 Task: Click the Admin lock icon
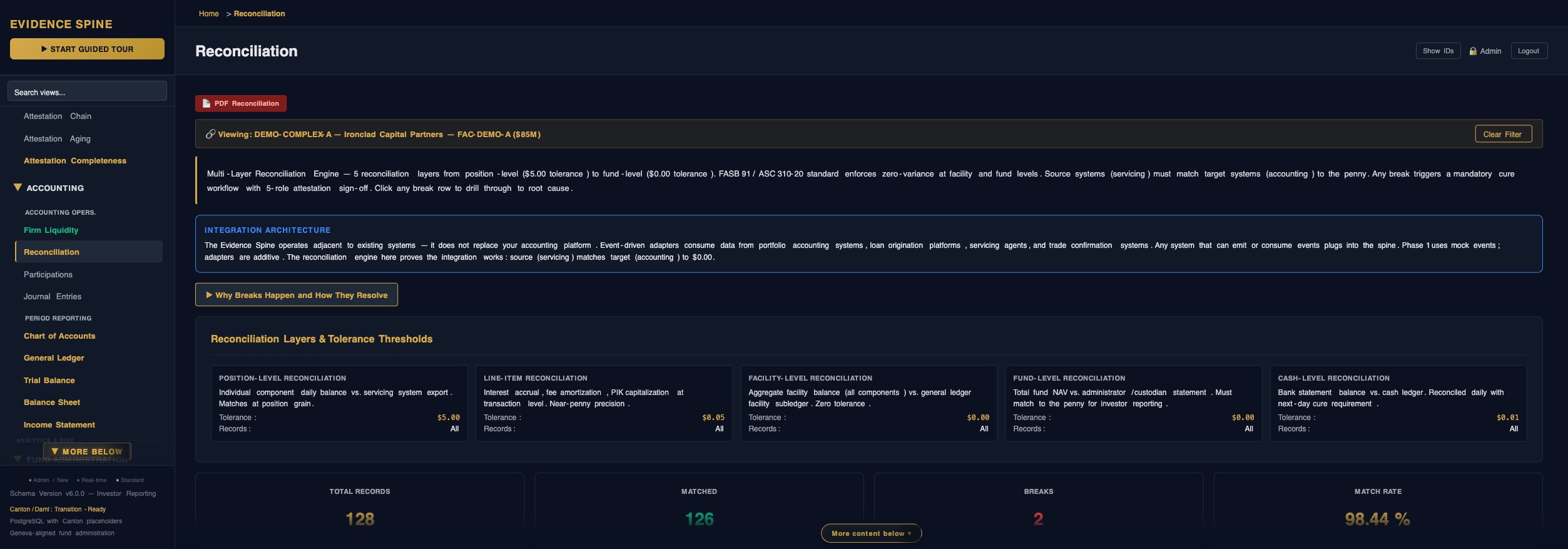[1473, 51]
